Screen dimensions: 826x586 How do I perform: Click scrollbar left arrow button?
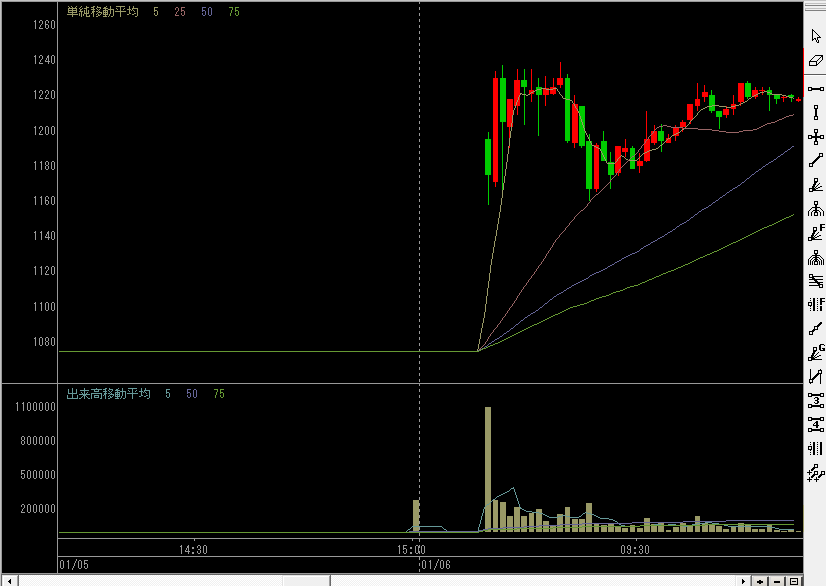10,581
